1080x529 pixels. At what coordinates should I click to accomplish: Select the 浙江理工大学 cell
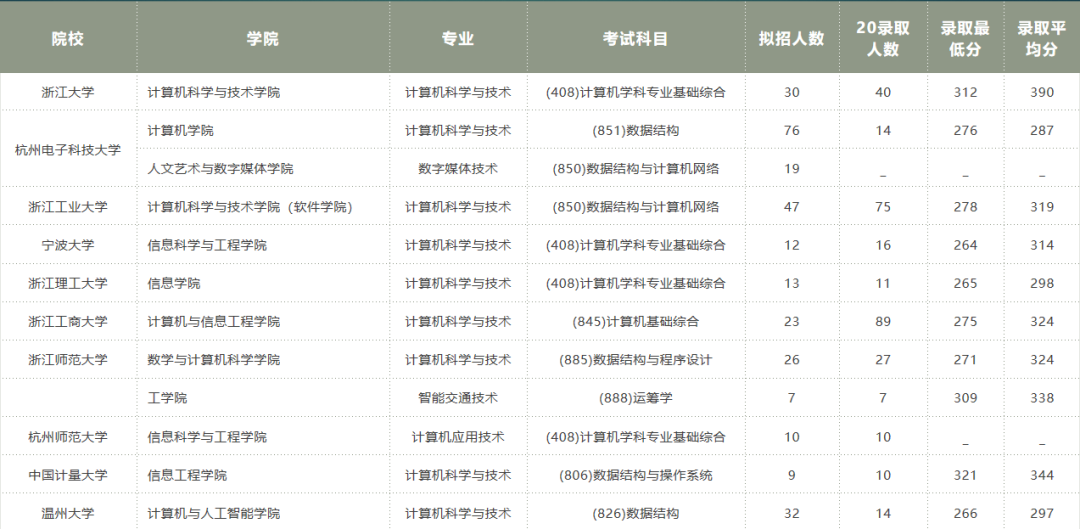click(68, 283)
